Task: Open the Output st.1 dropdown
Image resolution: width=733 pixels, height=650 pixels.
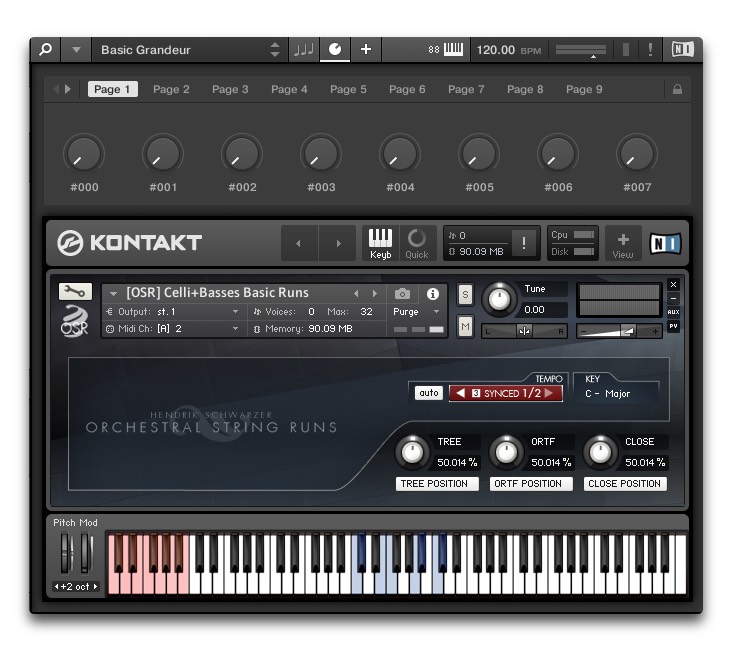Action: click(172, 311)
